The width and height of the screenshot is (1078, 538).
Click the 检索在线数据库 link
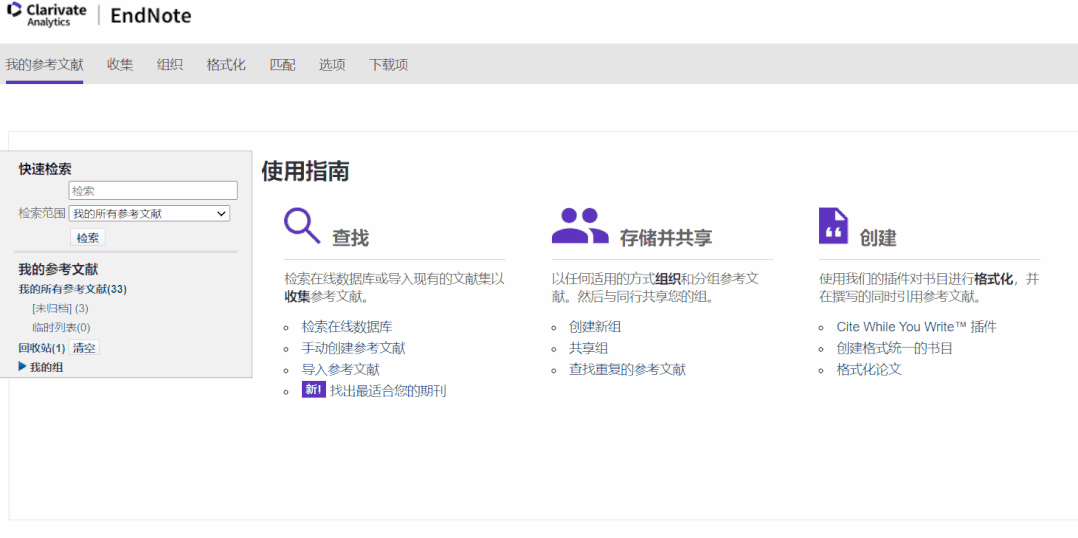pyautogui.click(x=347, y=327)
